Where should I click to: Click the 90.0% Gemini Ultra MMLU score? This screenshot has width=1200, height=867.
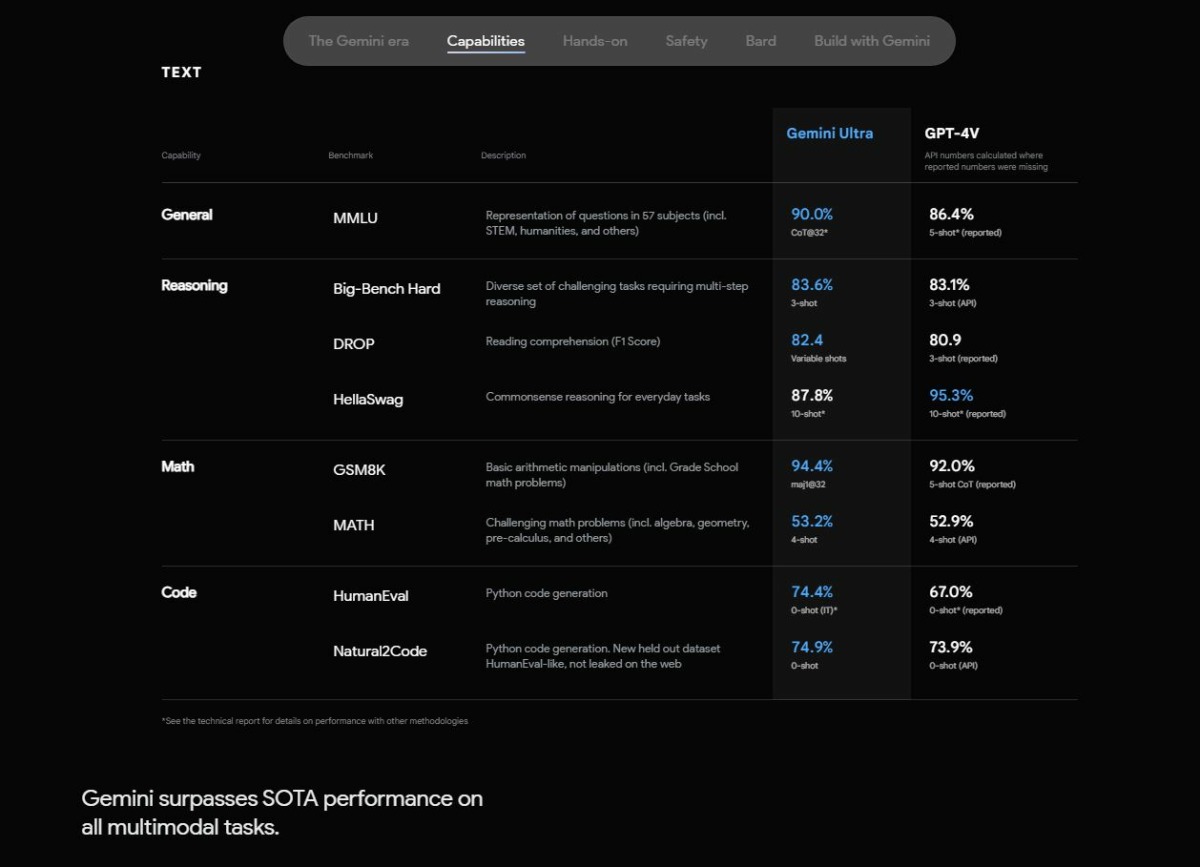[811, 214]
